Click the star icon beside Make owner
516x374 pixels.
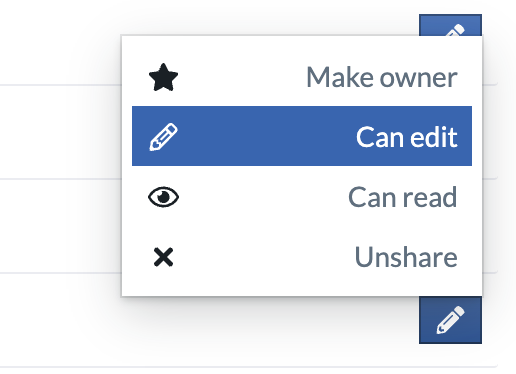point(163,77)
